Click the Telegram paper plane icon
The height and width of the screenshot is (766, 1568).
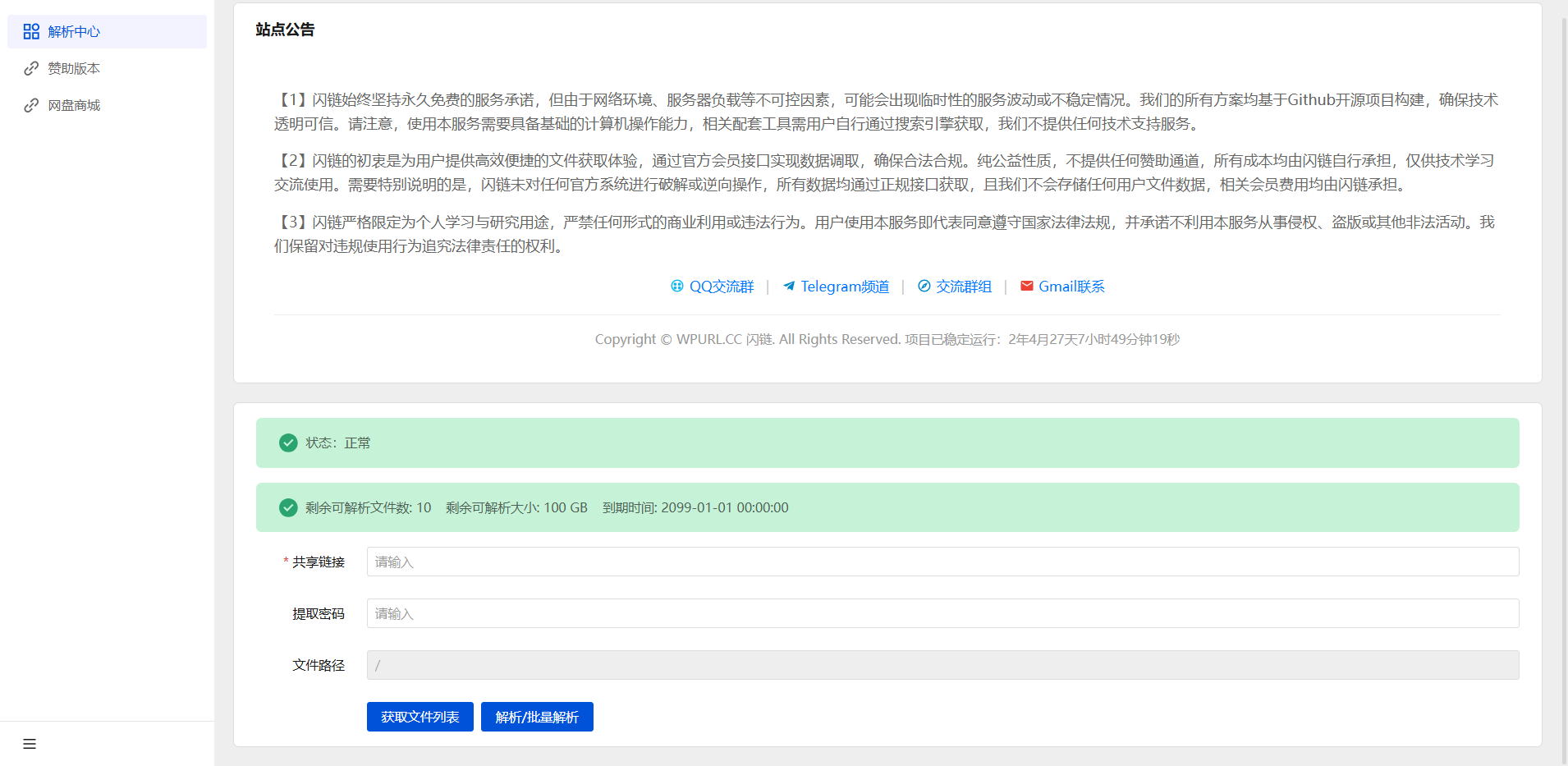coord(789,286)
